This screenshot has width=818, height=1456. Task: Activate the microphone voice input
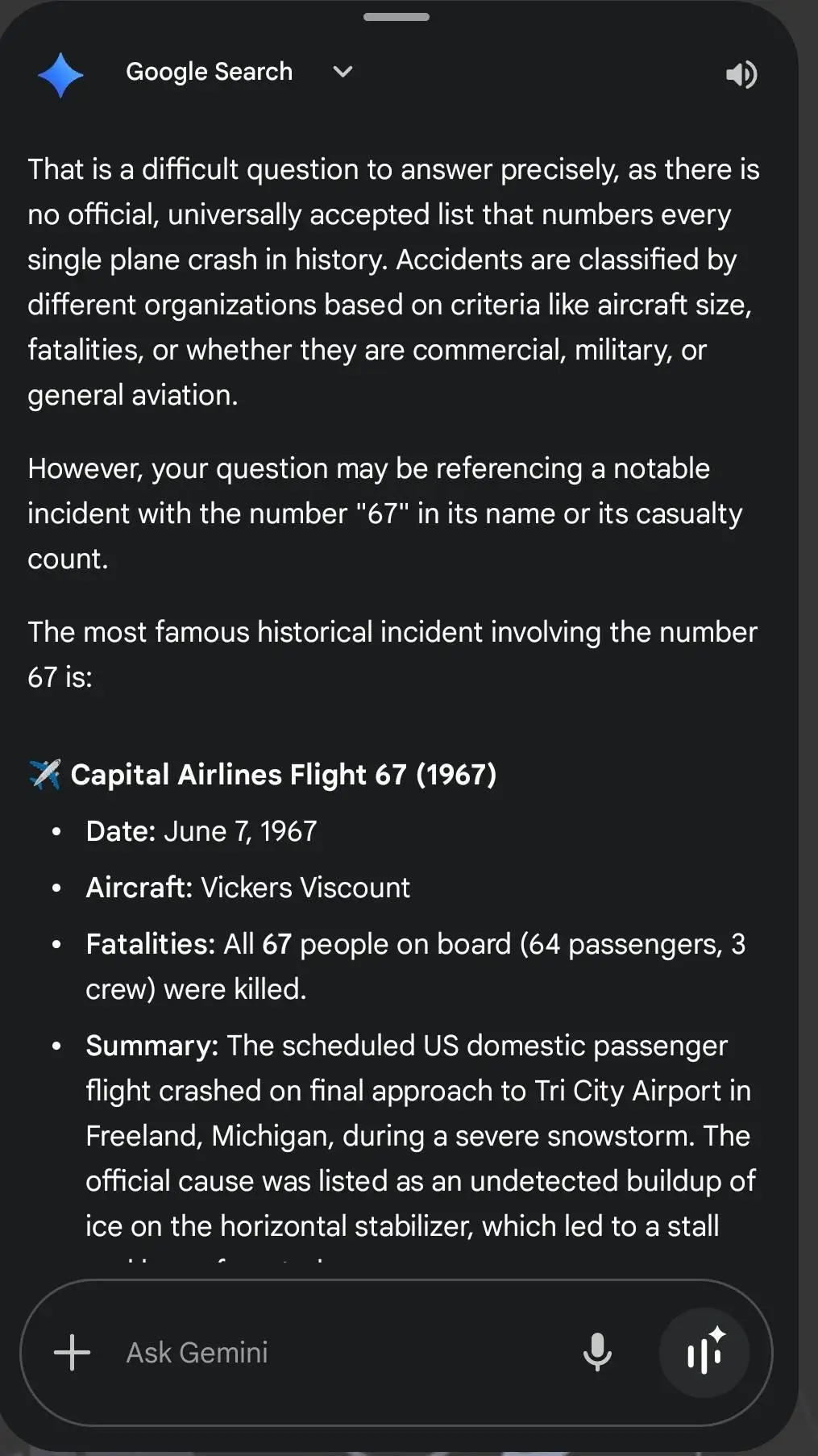tap(597, 1352)
